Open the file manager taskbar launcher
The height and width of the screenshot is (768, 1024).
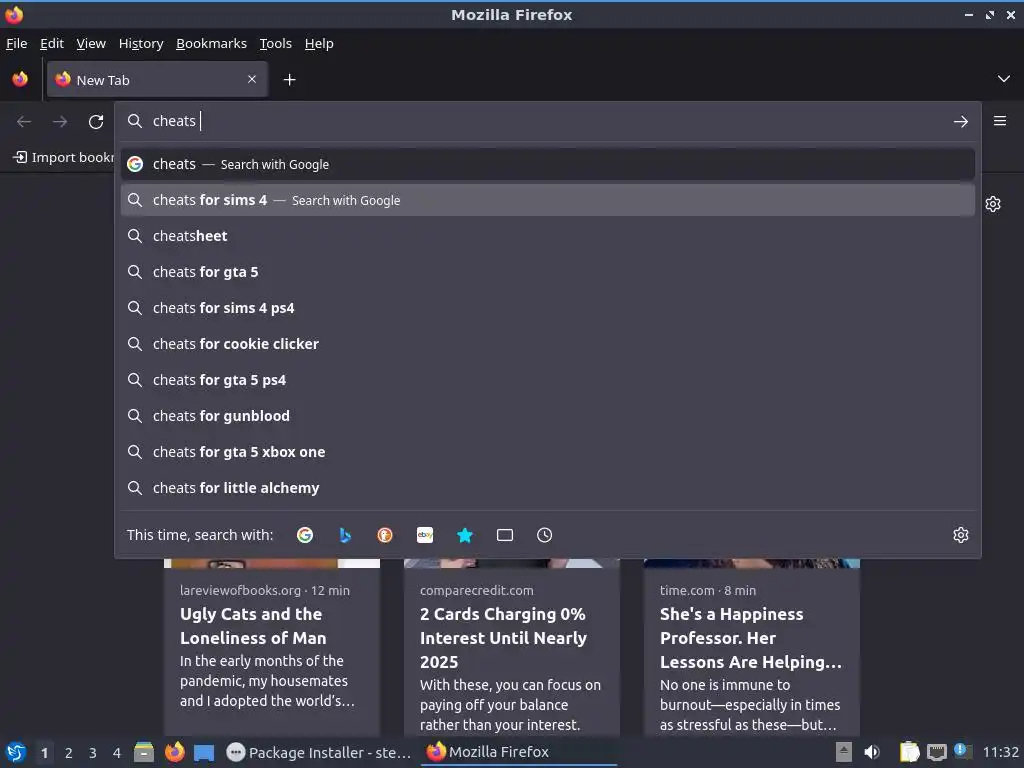144,753
